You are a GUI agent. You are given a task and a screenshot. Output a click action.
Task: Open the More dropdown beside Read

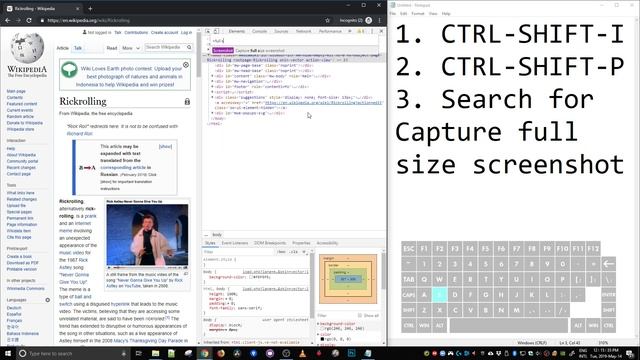pyautogui.click(x=131, y=48)
